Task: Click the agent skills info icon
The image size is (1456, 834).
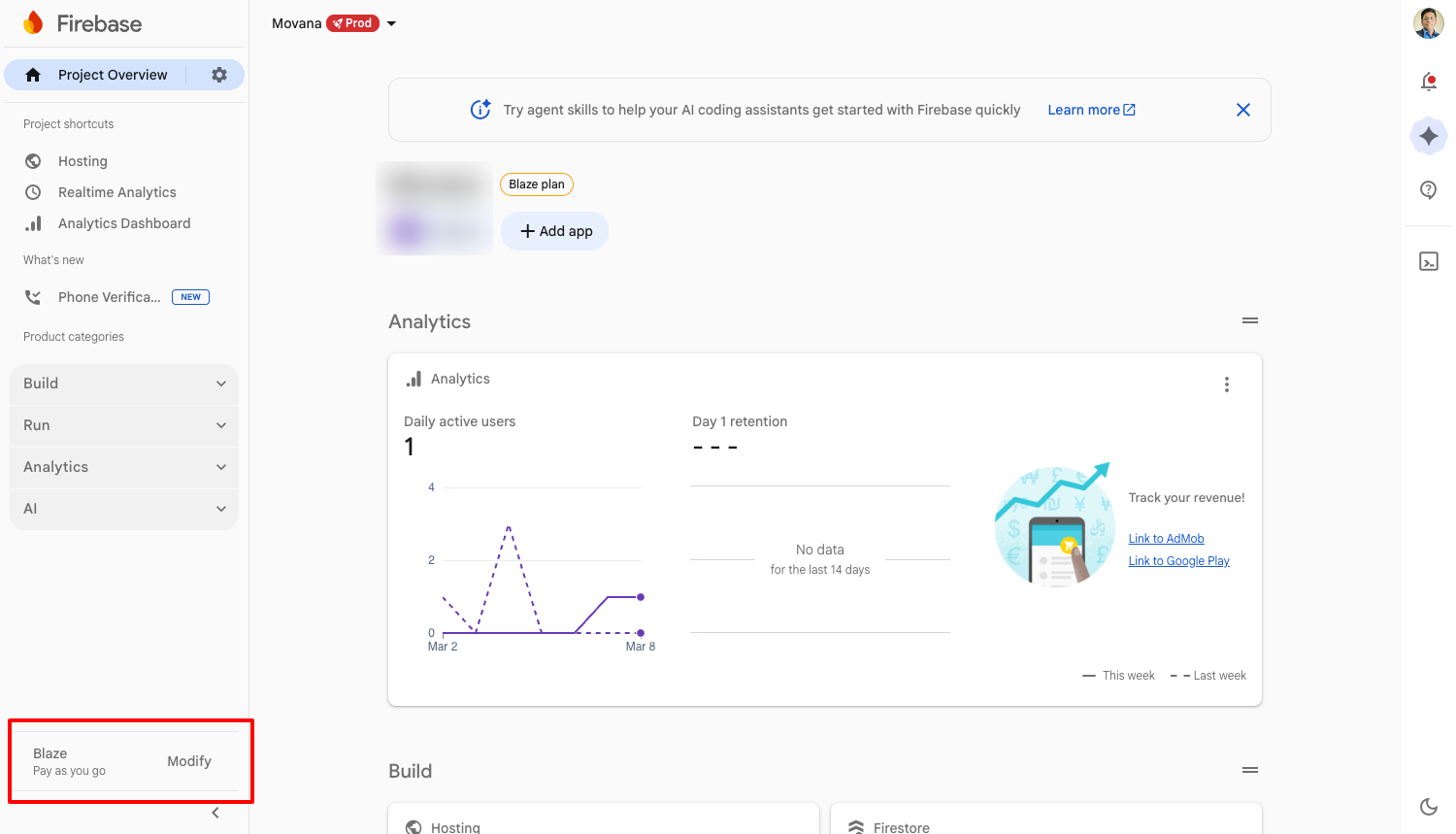Action: click(x=480, y=110)
